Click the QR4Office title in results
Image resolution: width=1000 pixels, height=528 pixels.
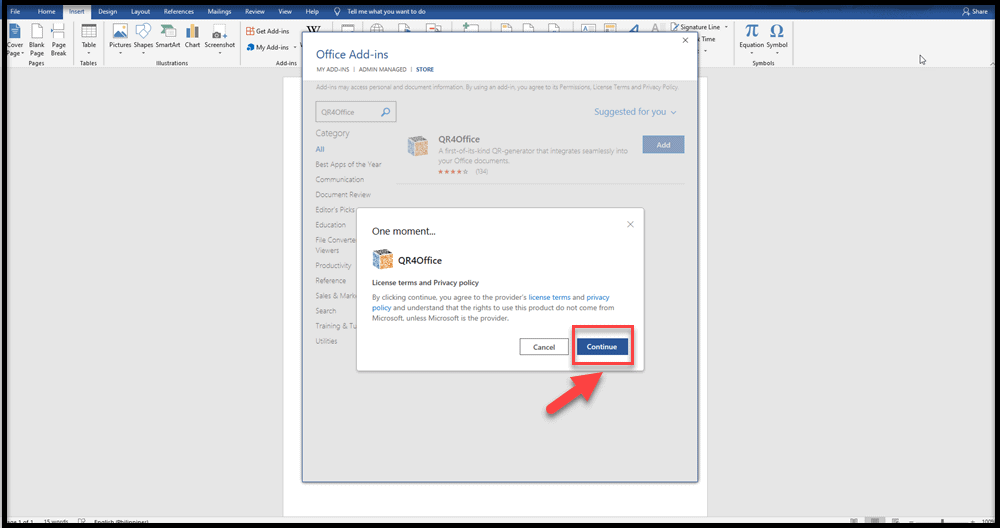point(459,139)
